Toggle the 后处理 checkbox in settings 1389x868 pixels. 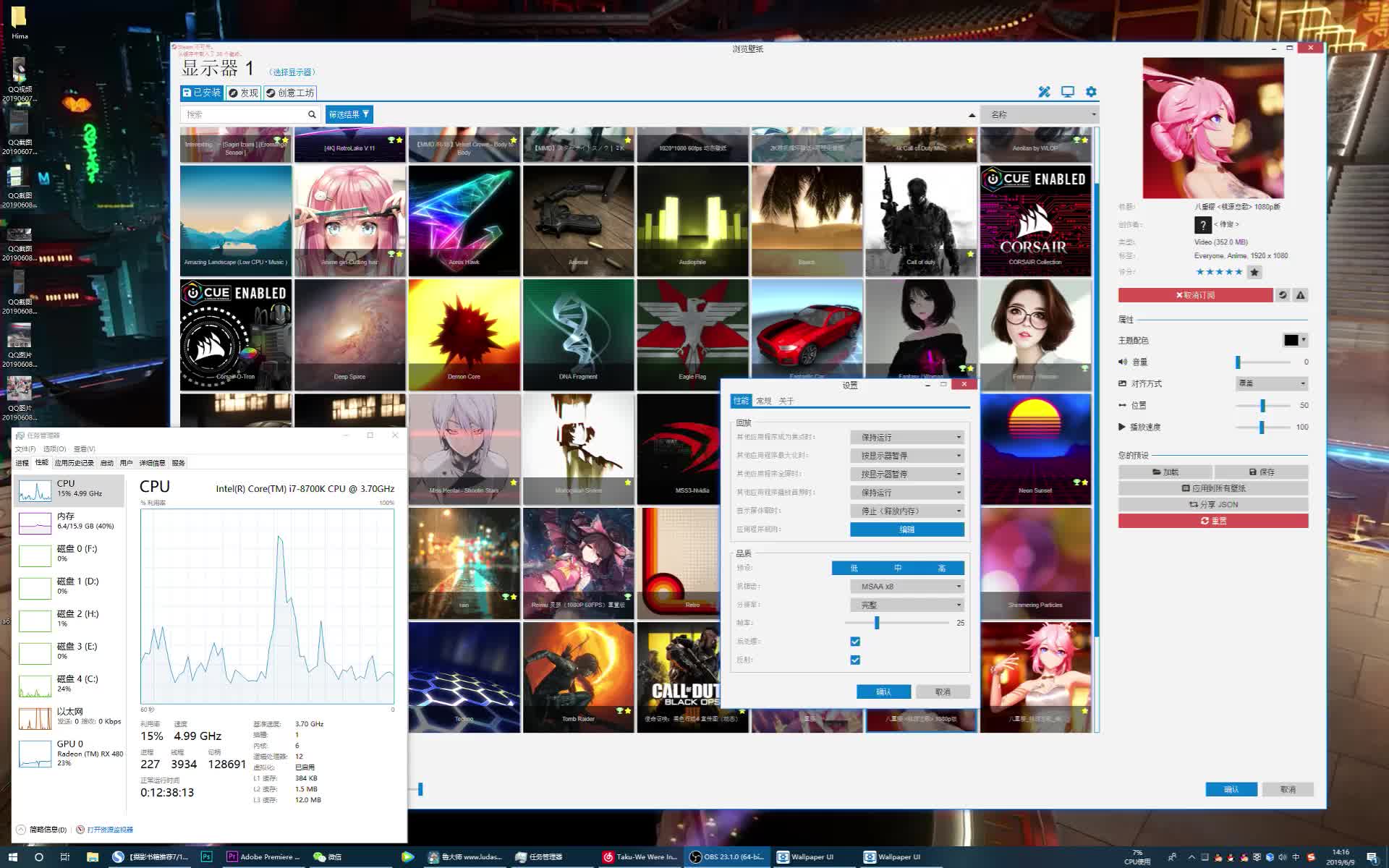tap(855, 642)
